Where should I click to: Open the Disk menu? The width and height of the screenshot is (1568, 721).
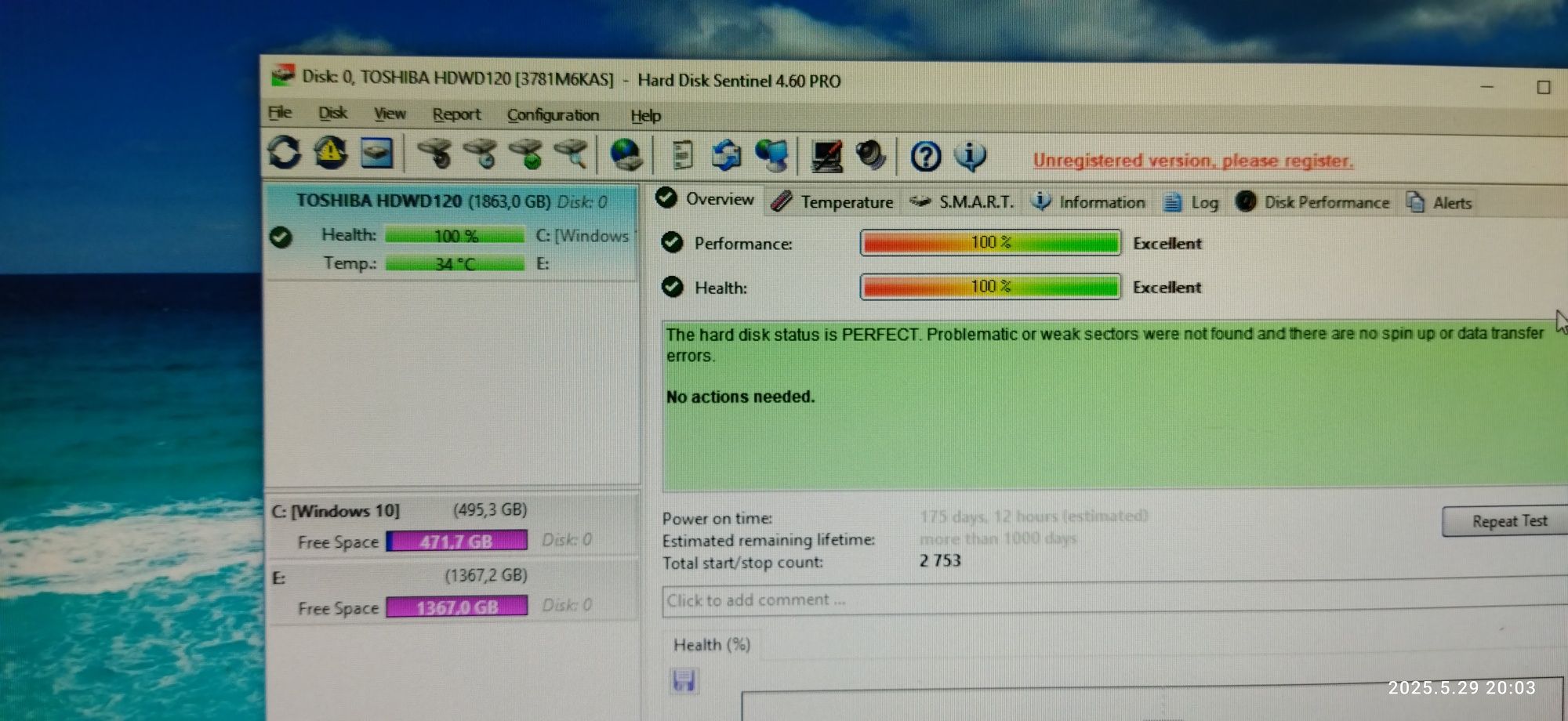pyautogui.click(x=332, y=113)
